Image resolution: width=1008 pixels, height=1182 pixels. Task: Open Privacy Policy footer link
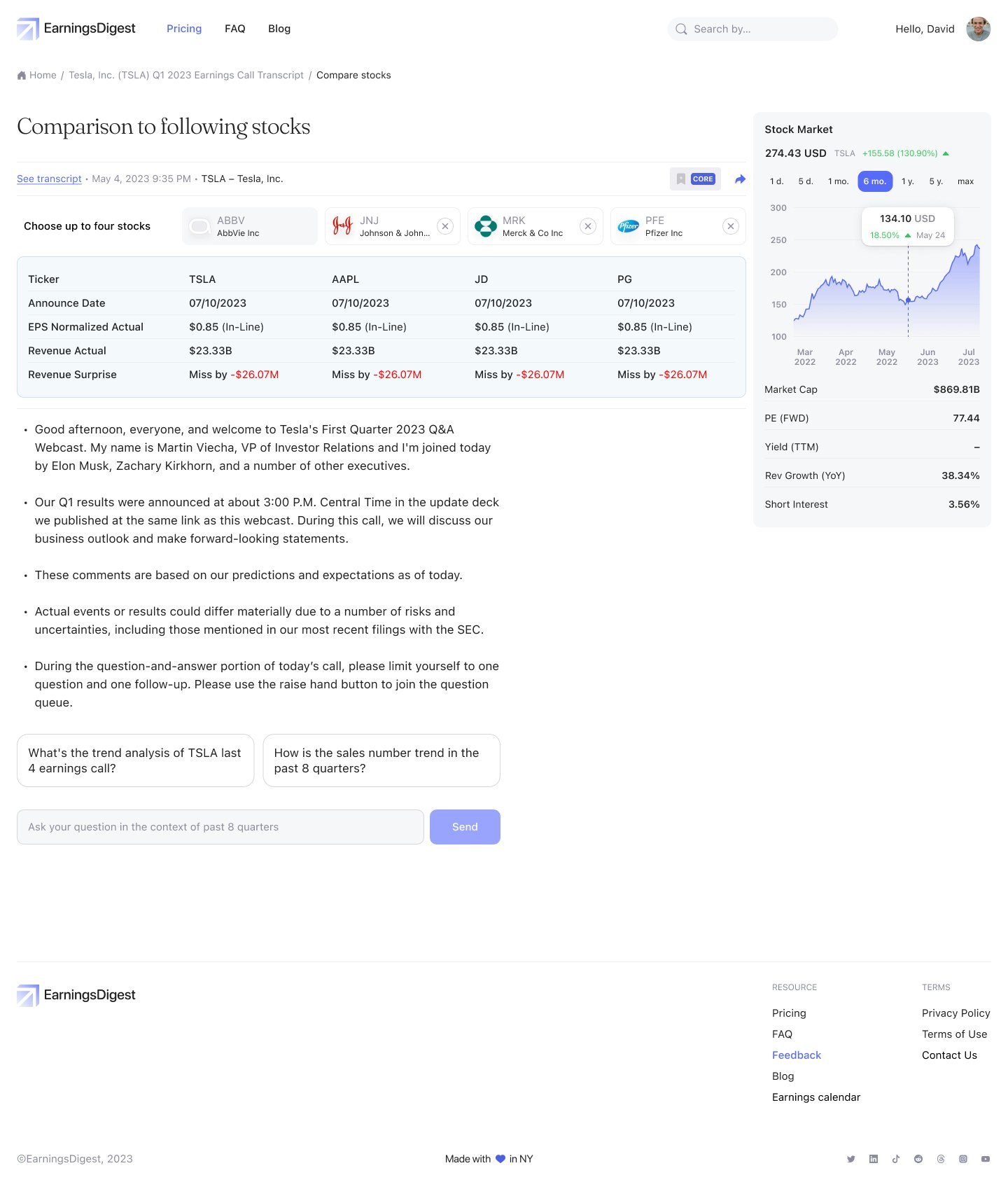pos(956,1013)
